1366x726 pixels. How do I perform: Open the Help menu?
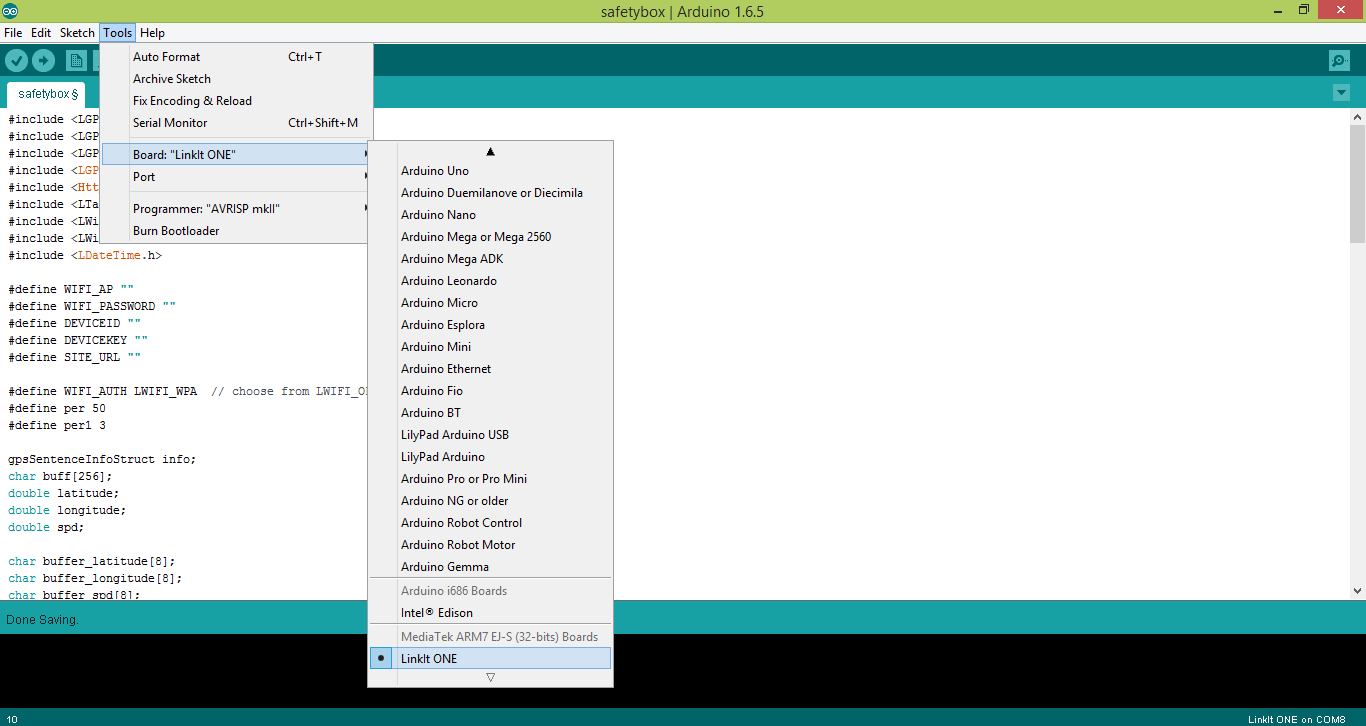click(x=152, y=33)
